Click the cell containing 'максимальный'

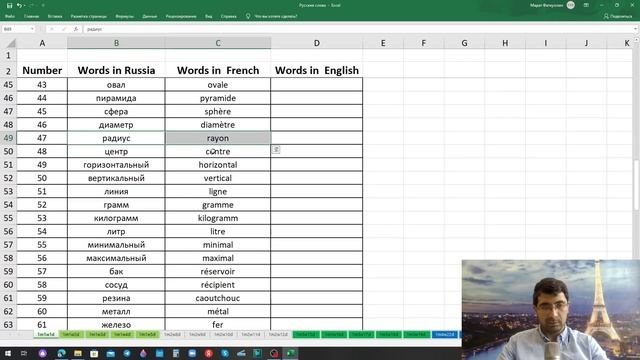coord(116,258)
